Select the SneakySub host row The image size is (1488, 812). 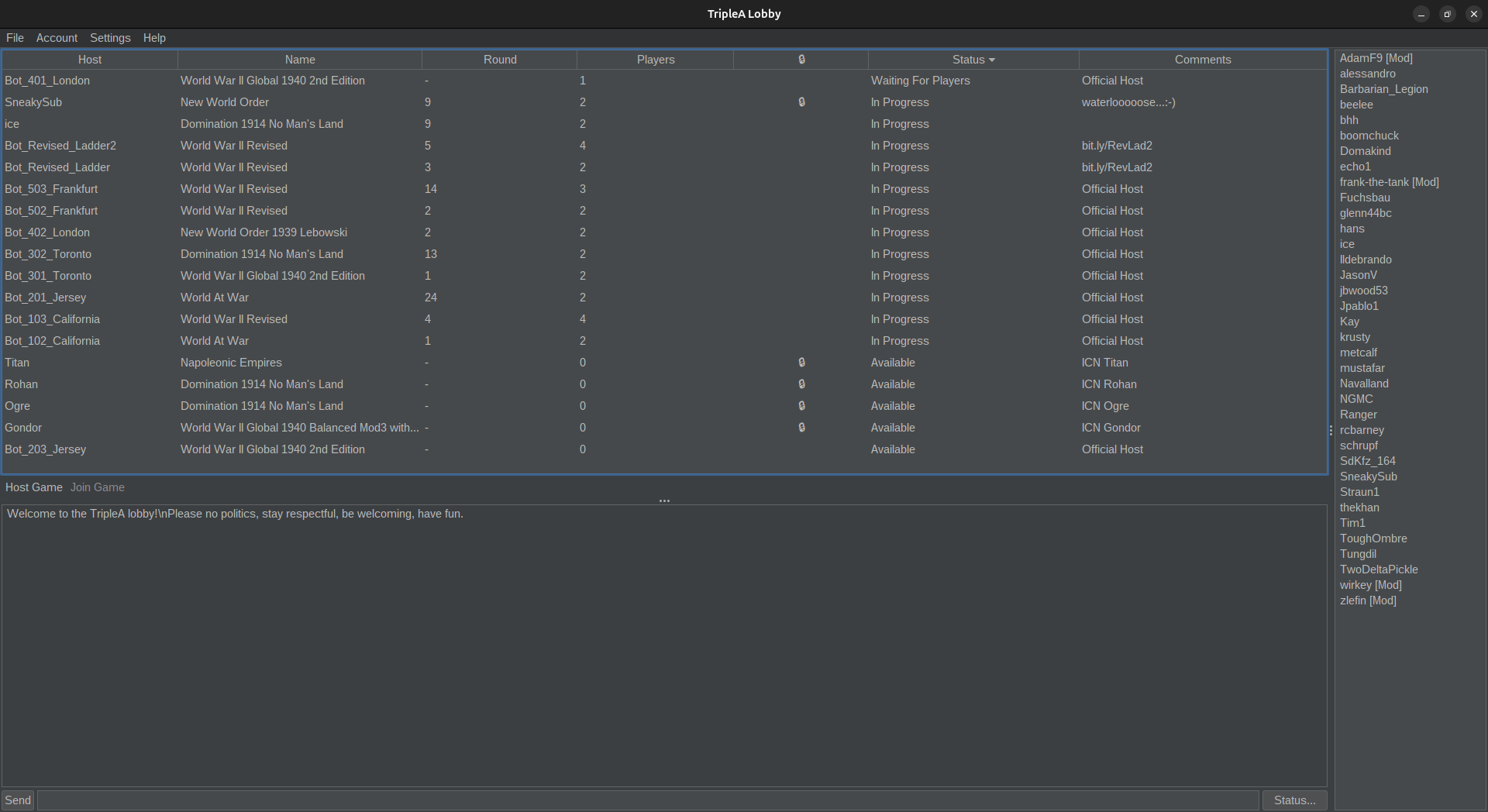(664, 102)
